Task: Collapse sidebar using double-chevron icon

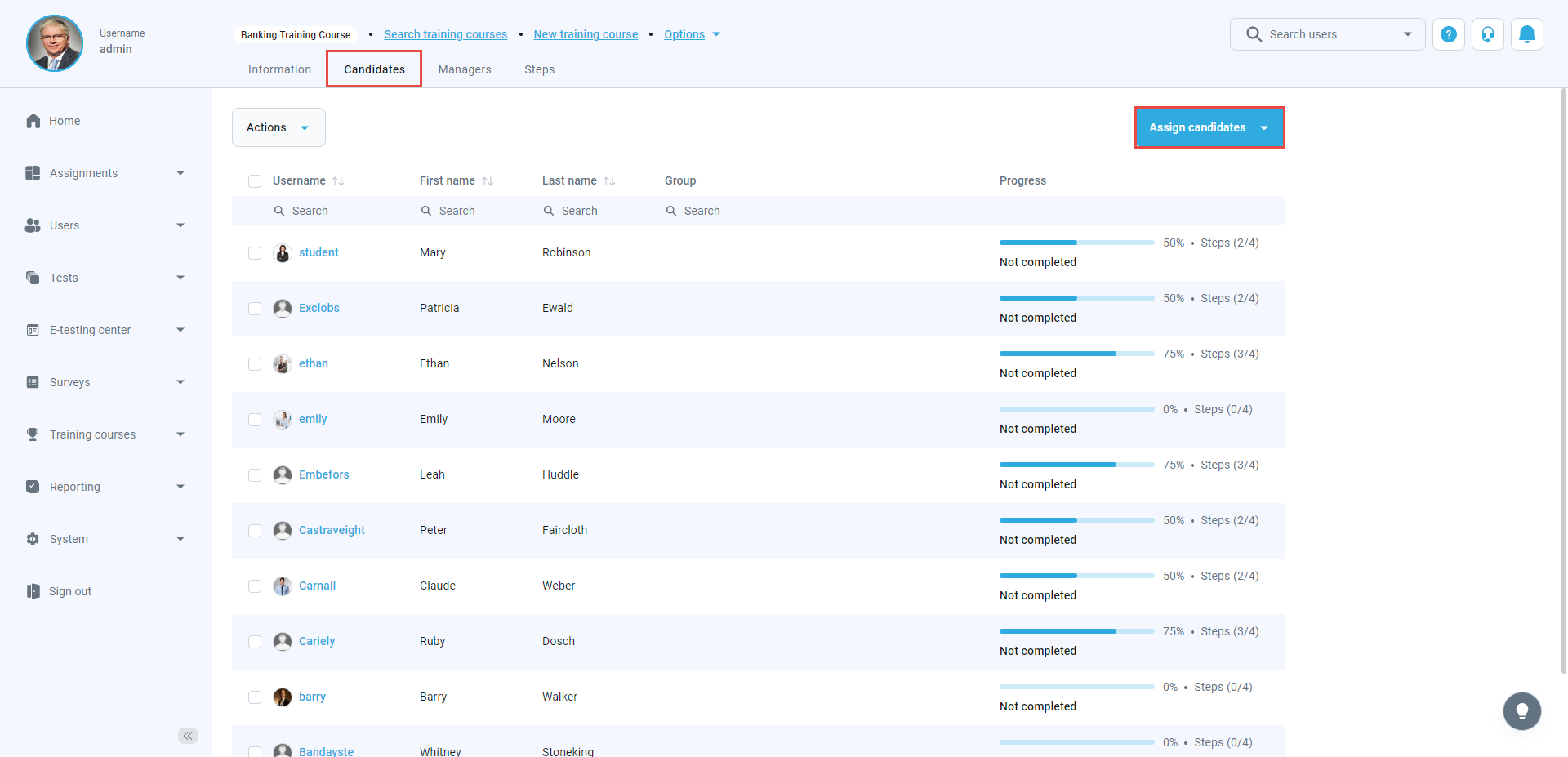Action: (188, 736)
